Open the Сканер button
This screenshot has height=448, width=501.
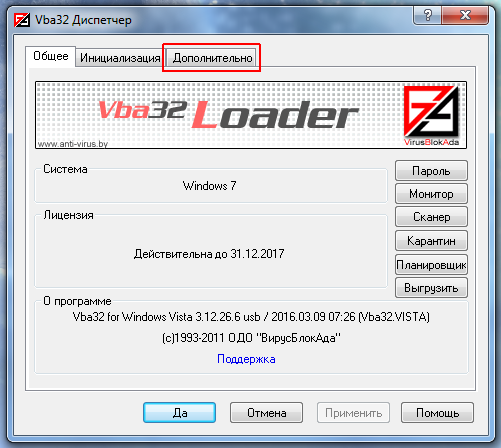coord(431,217)
